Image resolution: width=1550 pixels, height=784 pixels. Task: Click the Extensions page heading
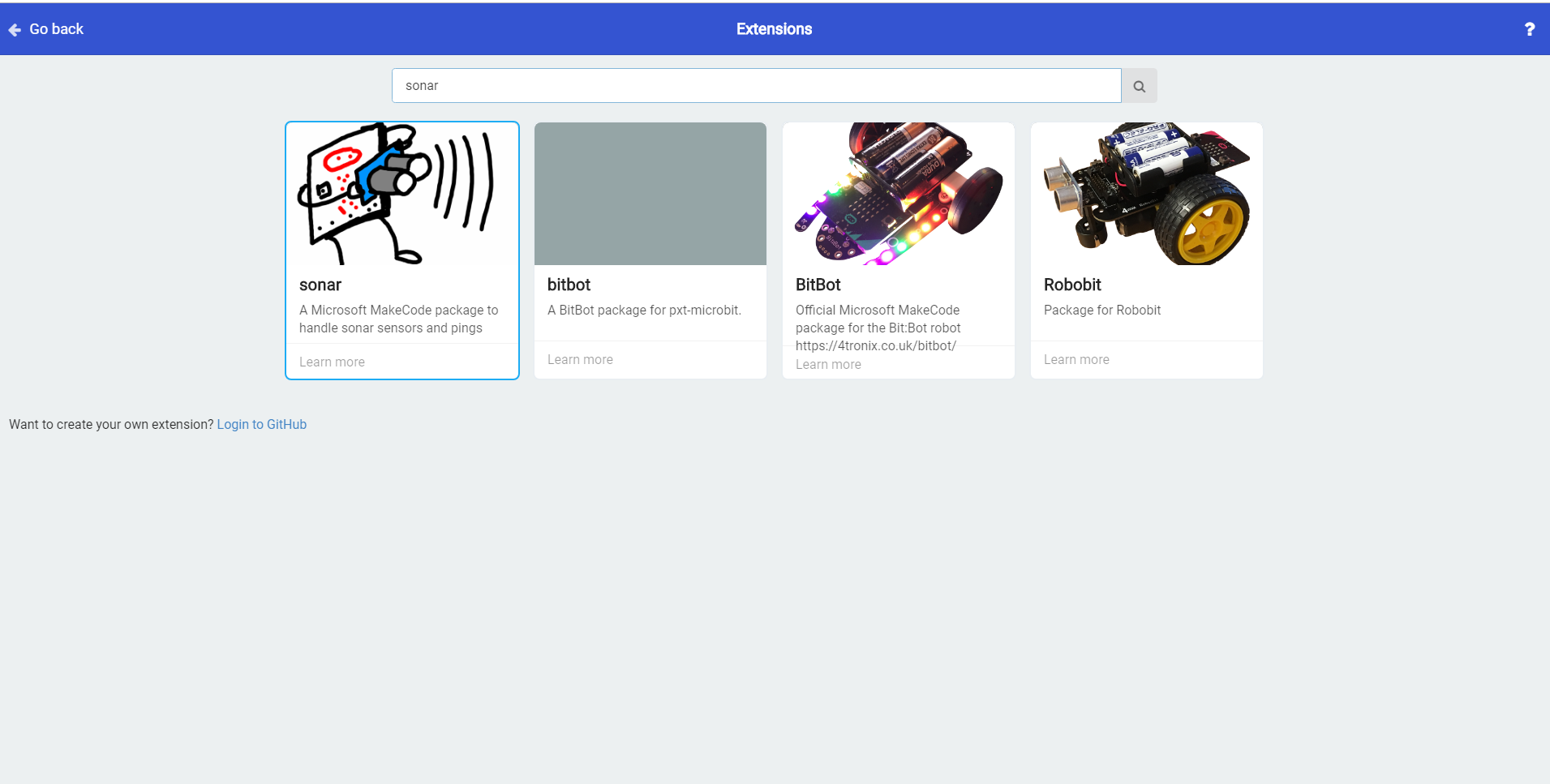click(x=775, y=29)
